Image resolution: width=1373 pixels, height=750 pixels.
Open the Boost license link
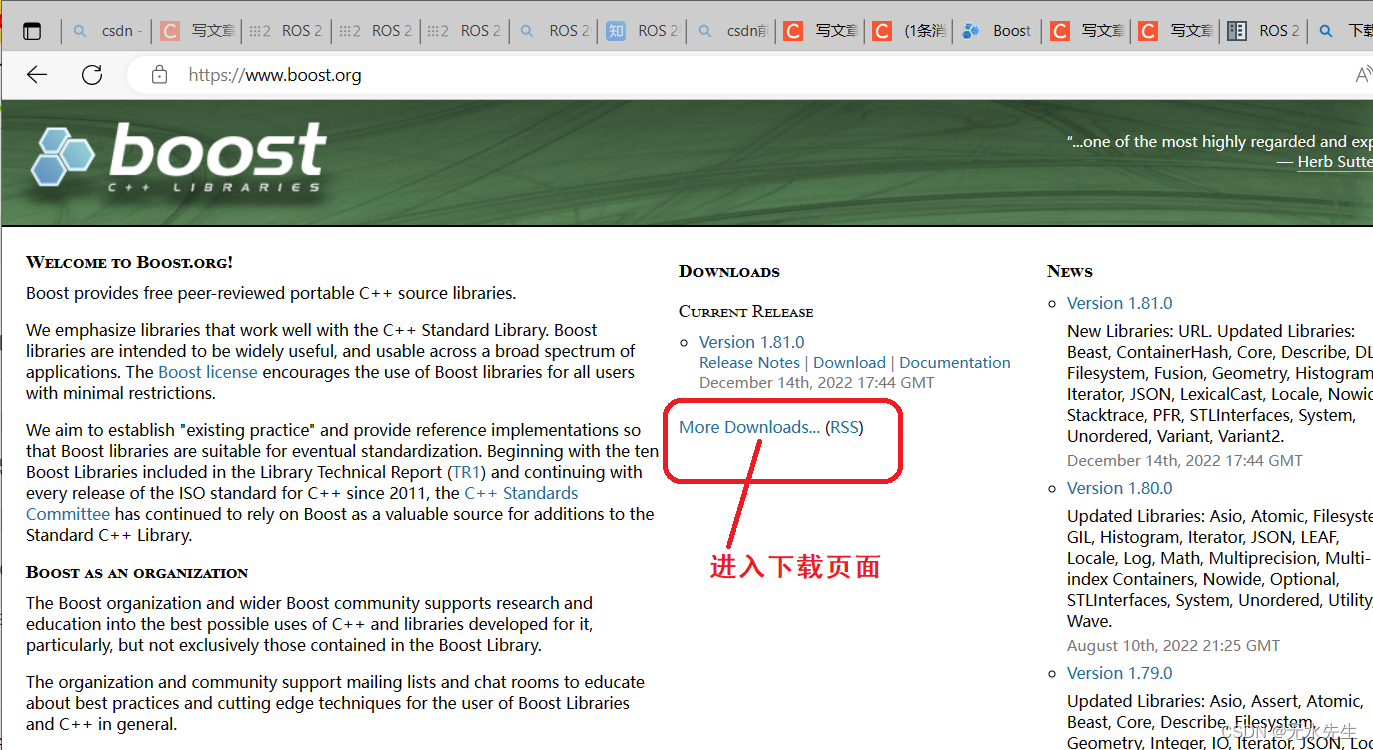(207, 371)
